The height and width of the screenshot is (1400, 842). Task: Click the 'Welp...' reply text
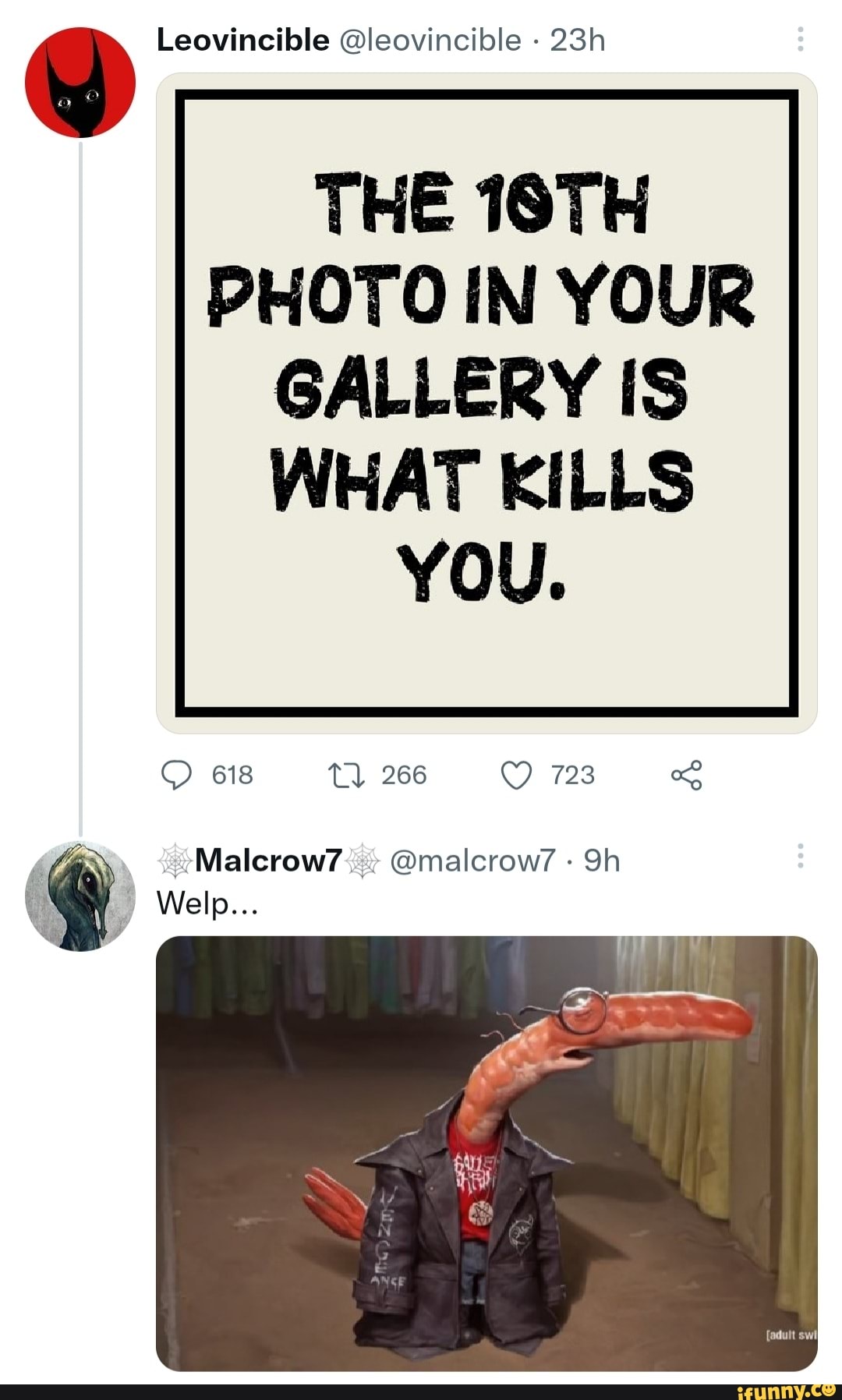pos(207,903)
